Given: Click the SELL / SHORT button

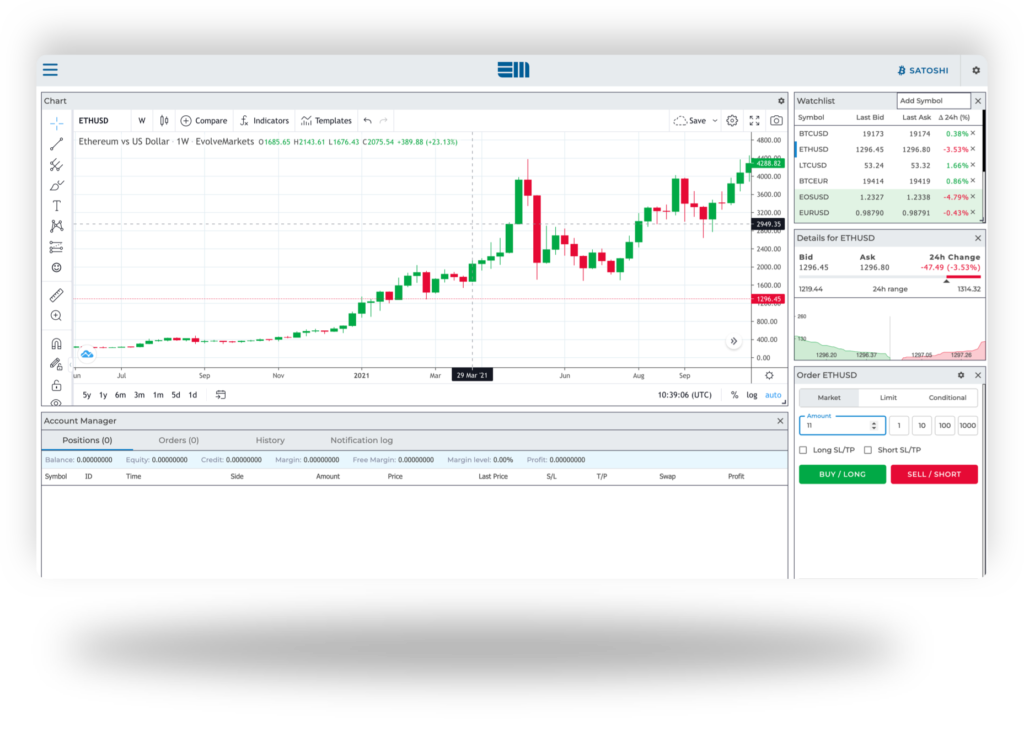Looking at the screenshot, I should (x=934, y=474).
